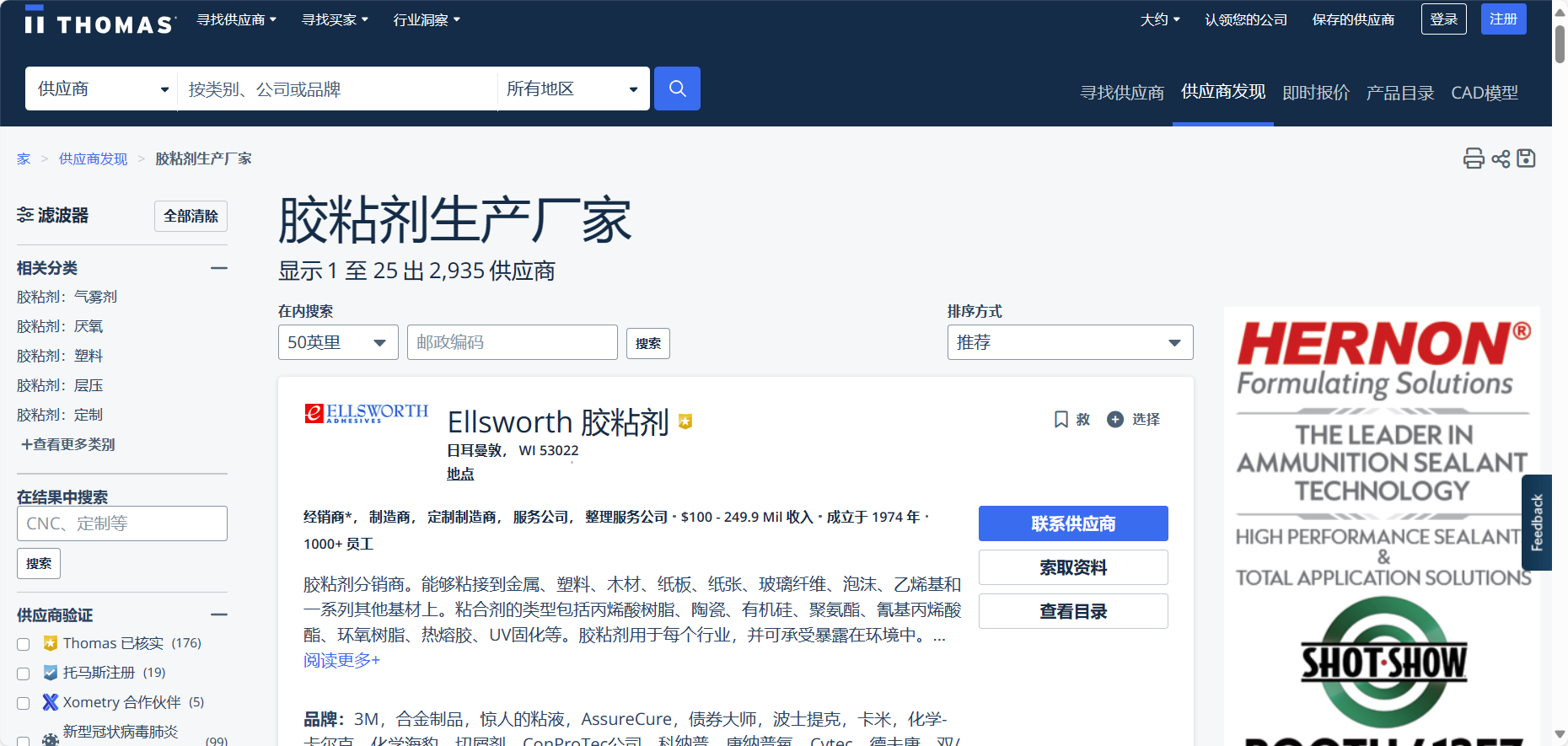
Task: Open the 寻找供应商 dropdown menu in top bar
Action: pyautogui.click(x=237, y=19)
